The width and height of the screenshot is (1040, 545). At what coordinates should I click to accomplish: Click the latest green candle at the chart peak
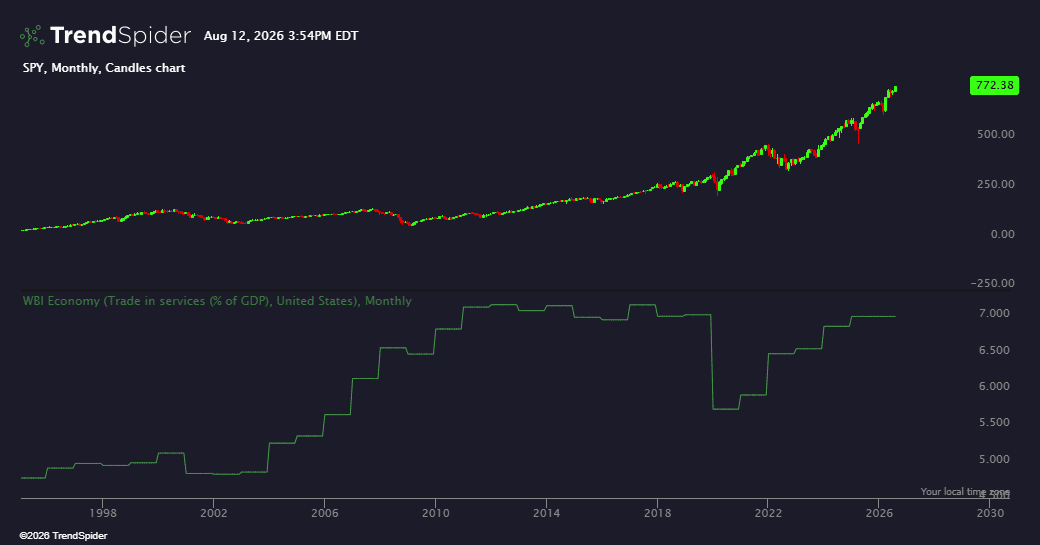pyautogui.click(x=895, y=88)
